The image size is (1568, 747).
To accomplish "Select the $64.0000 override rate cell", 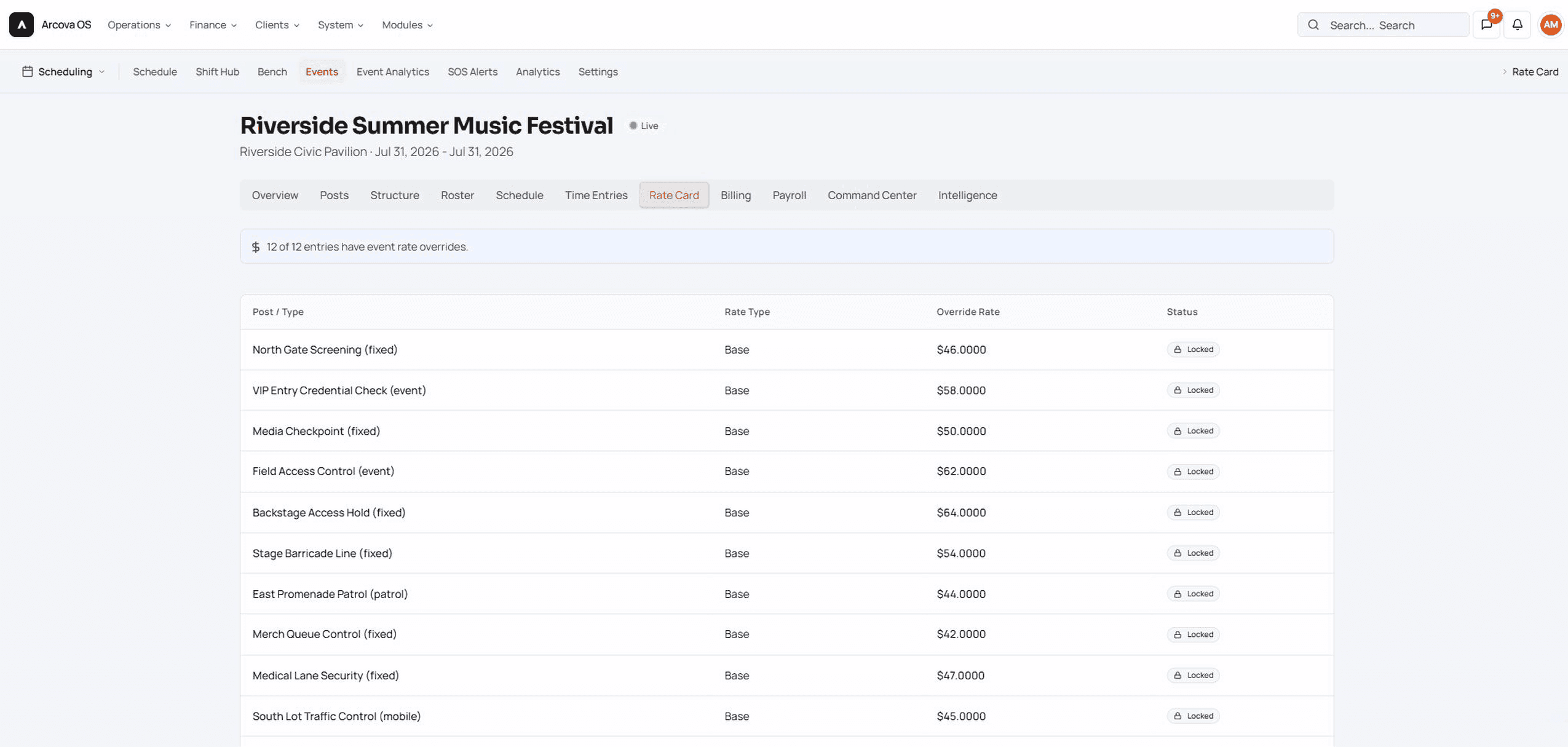I will coord(960,512).
